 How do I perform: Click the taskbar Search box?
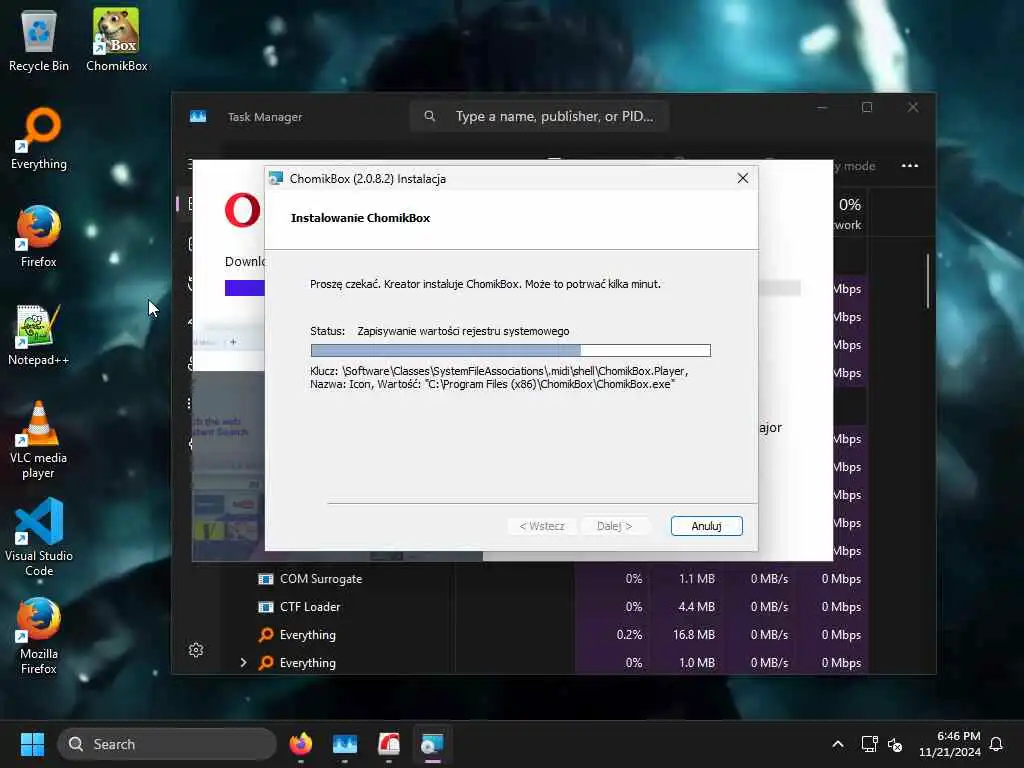[x=167, y=744]
